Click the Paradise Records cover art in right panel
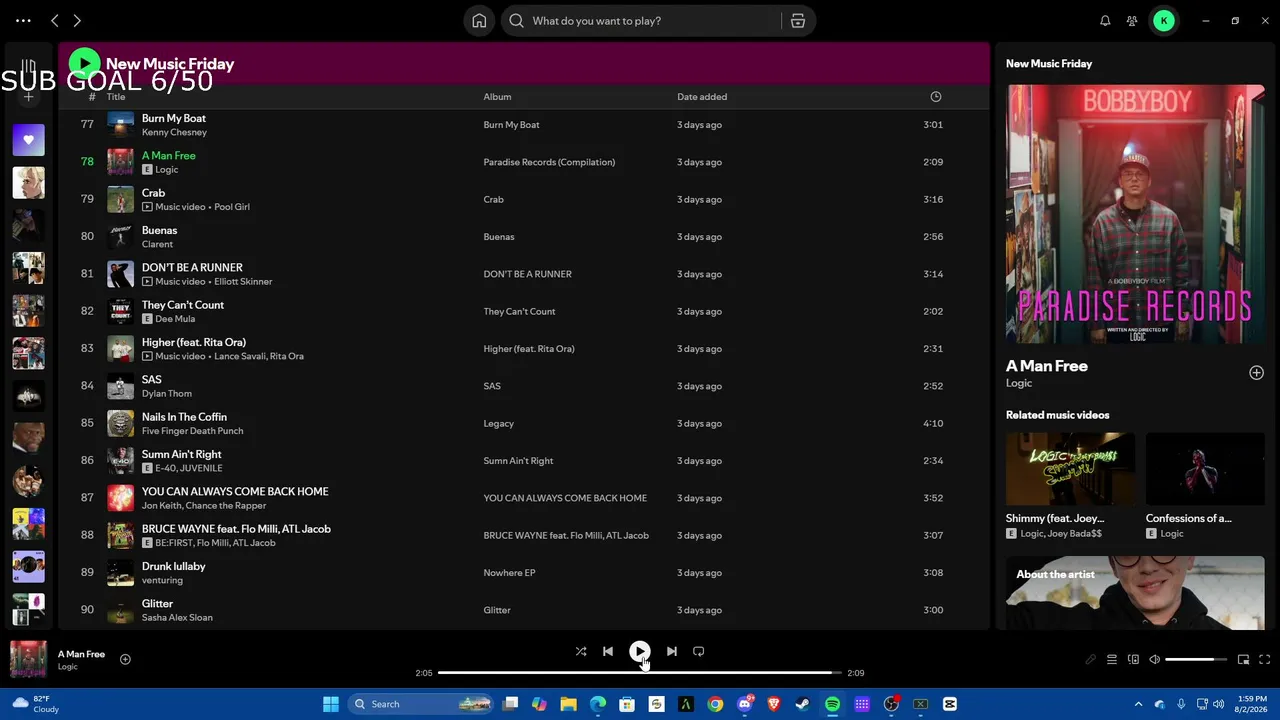This screenshot has height=720, width=1280. coord(1135,214)
